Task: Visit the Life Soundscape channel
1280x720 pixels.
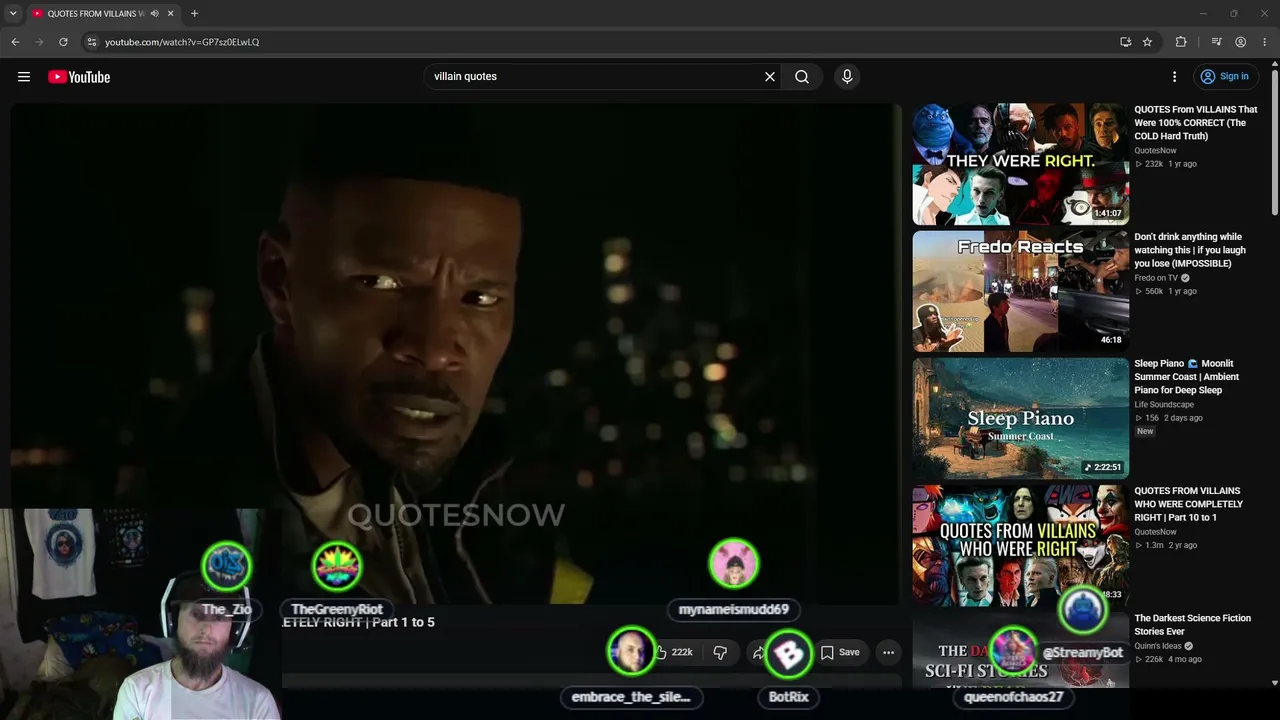Action: (1164, 405)
